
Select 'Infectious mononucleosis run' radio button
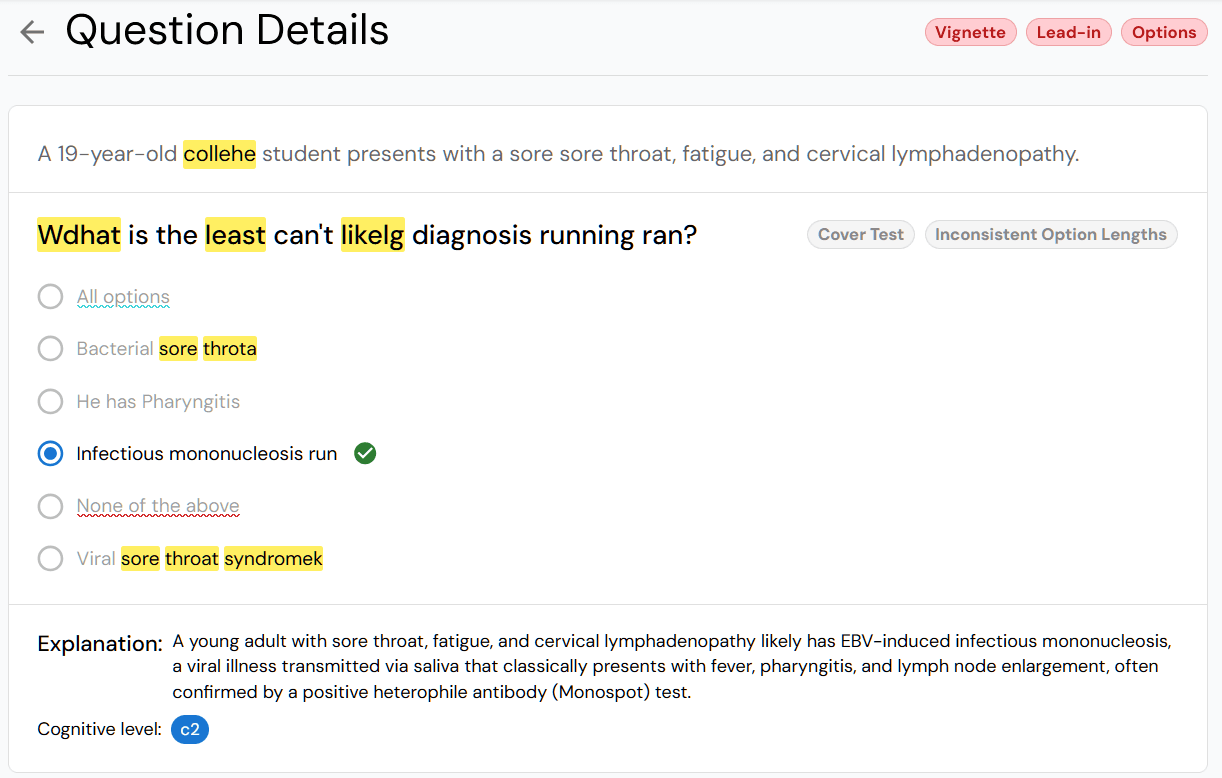pos(50,454)
